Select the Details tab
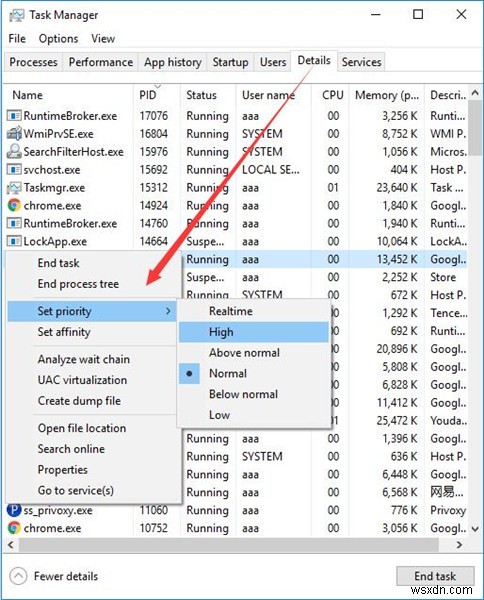The image size is (484, 600). 314,60
